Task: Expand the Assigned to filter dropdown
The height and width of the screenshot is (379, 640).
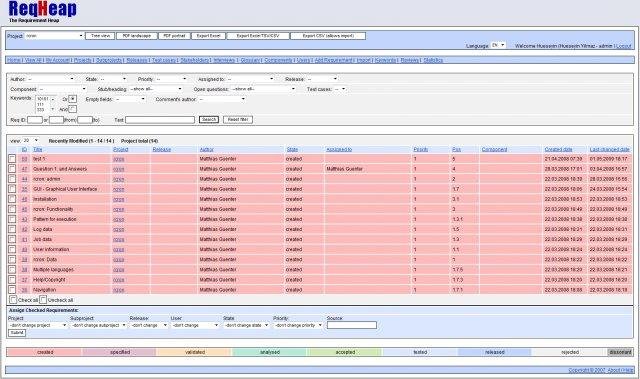Action: [x=250, y=79]
